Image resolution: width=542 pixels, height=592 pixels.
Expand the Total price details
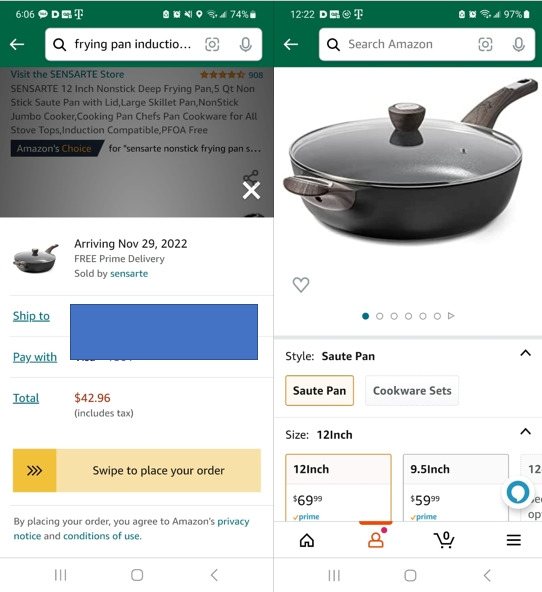26,398
